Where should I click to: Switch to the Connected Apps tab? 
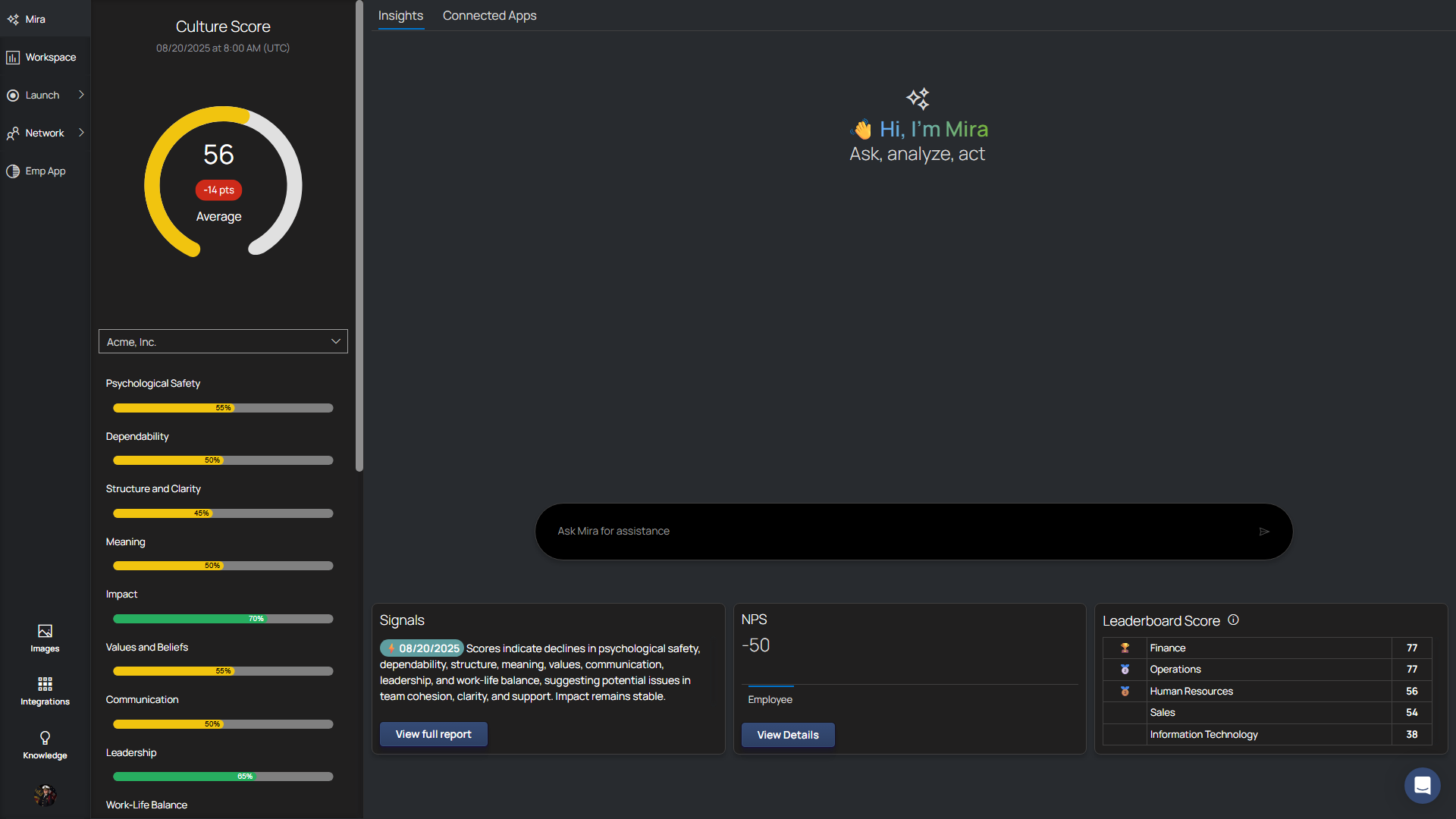[x=489, y=16]
